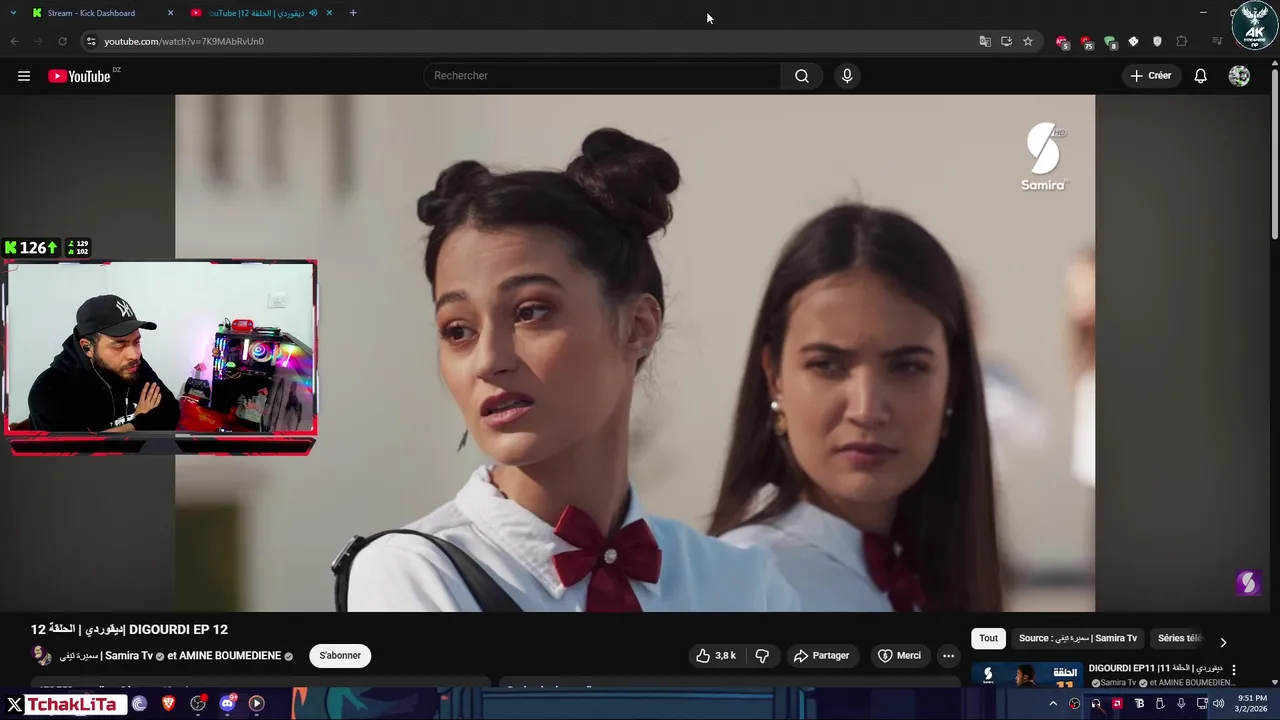
Task: Click the AMD red tray icon
Action: point(1117,704)
